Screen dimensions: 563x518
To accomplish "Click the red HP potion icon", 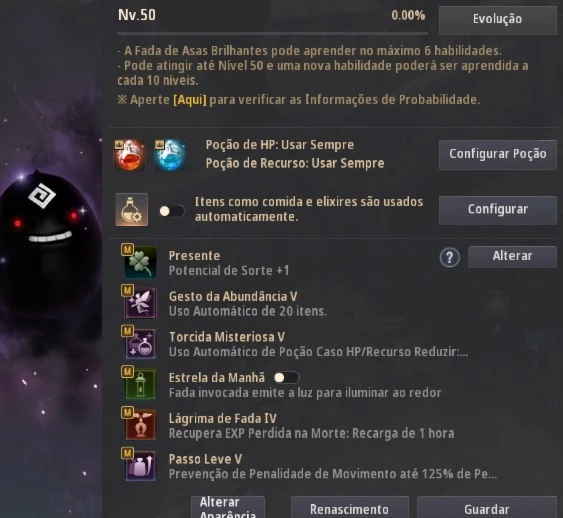I will pos(130,155).
